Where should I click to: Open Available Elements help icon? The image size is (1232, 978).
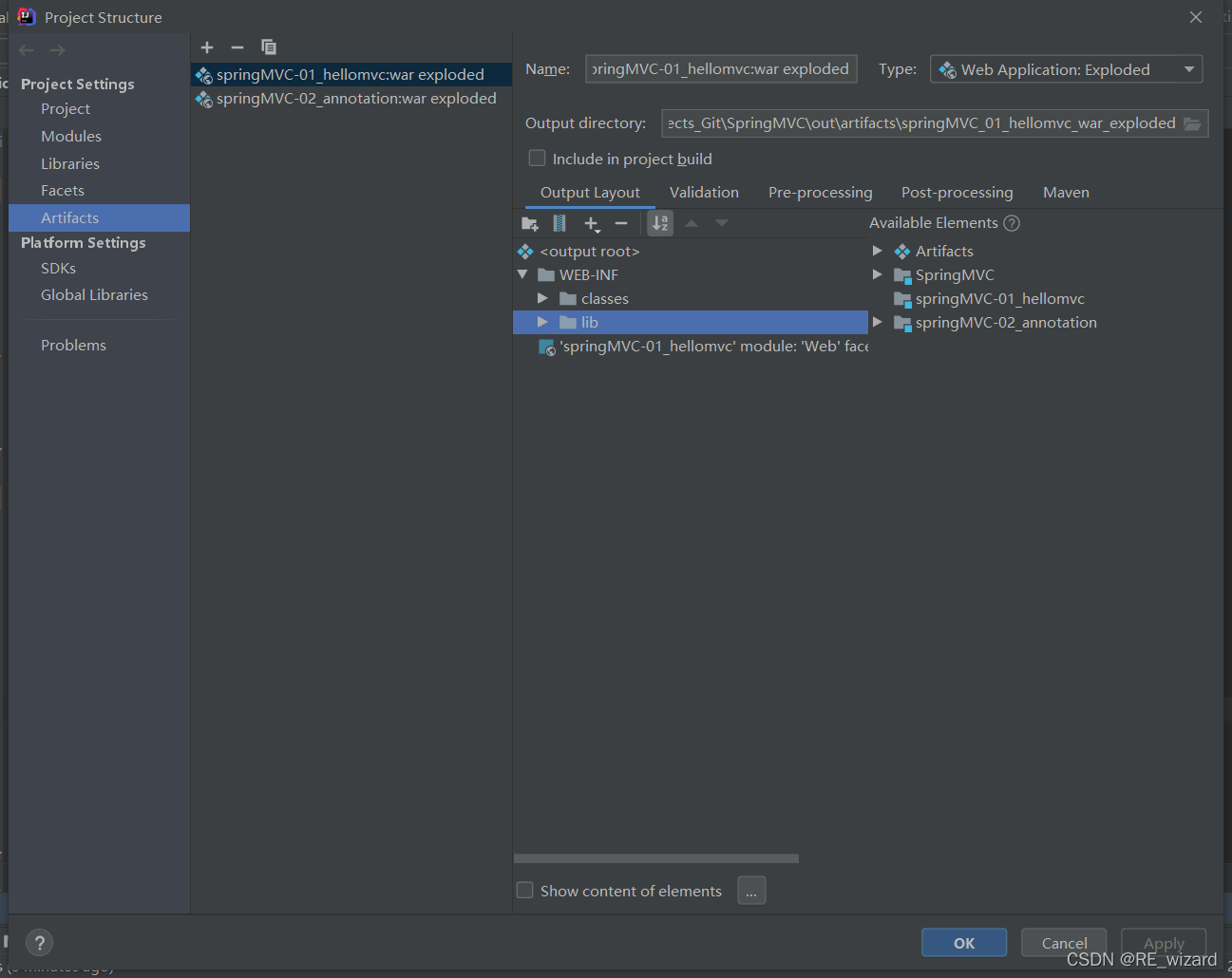coord(1012,223)
